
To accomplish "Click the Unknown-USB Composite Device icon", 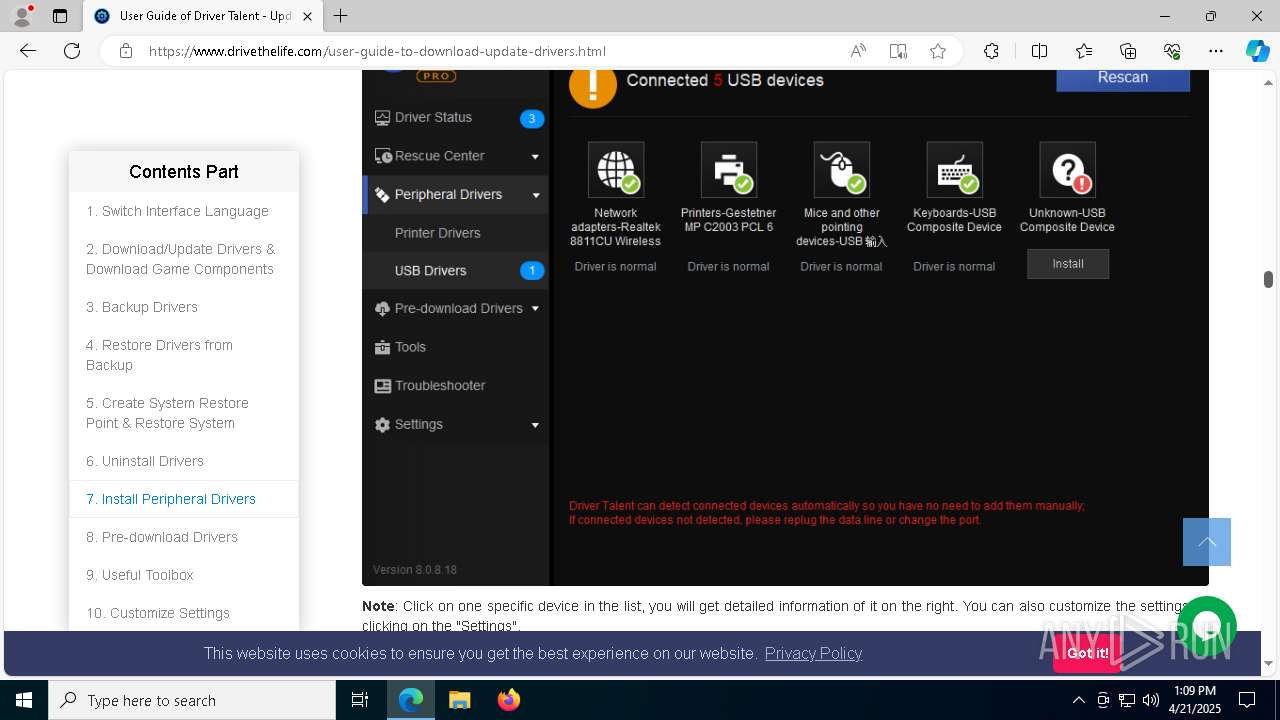I will (x=1068, y=169).
